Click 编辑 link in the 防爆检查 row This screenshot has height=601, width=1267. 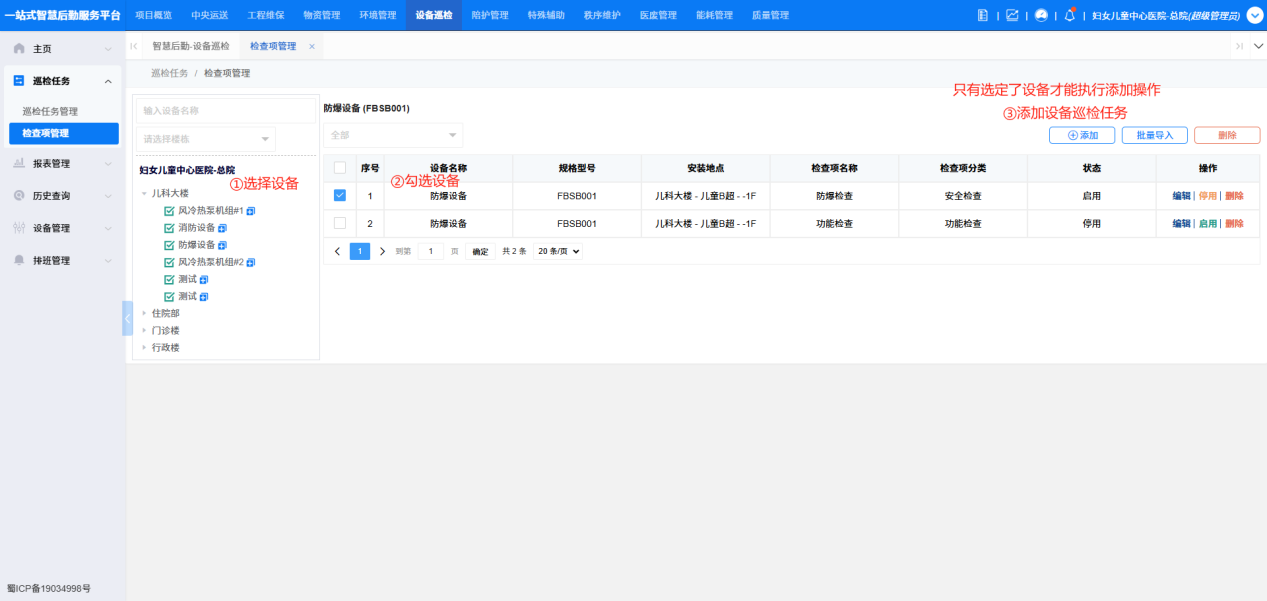(x=1181, y=196)
